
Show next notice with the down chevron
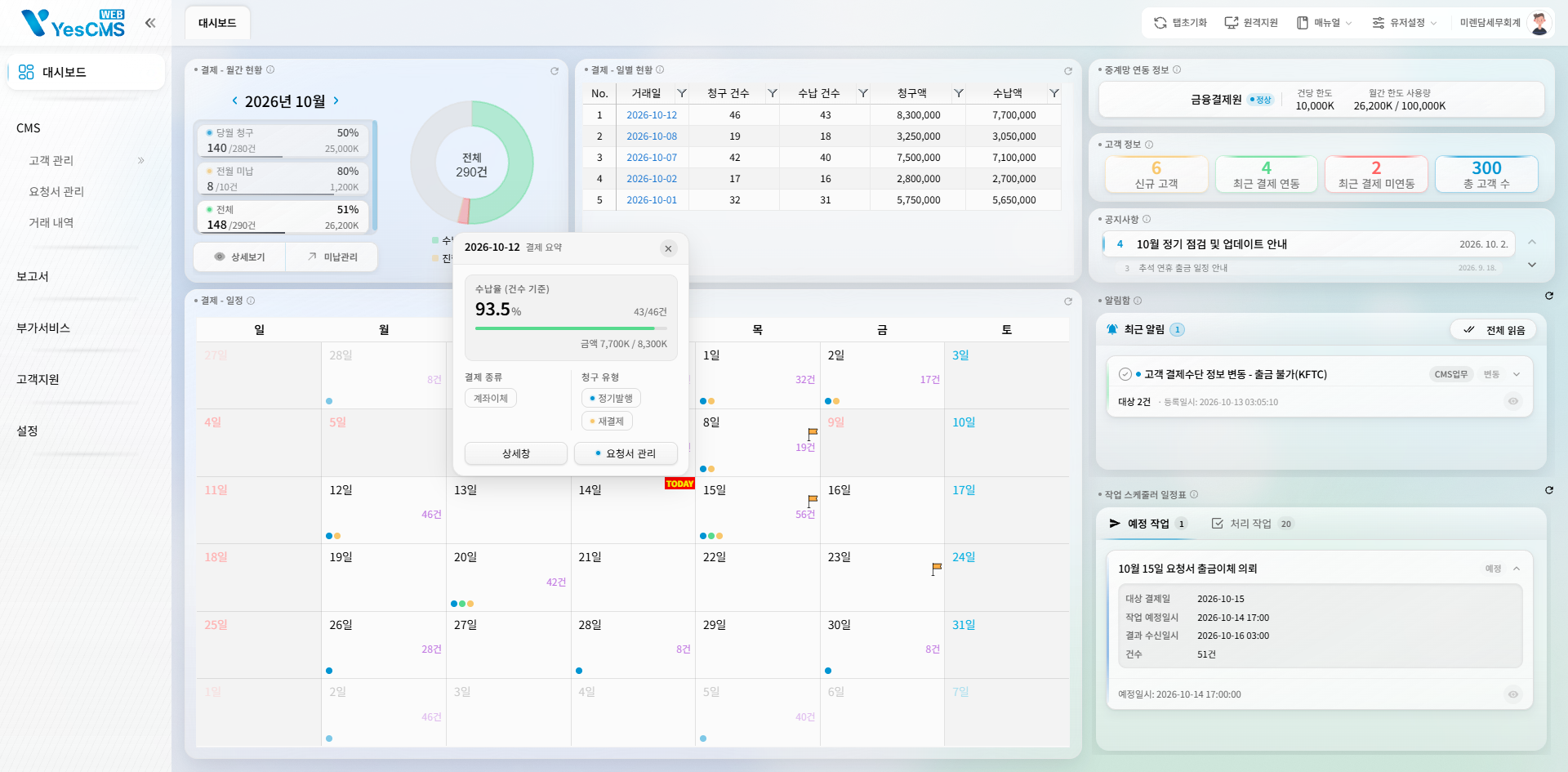pos(1532,265)
